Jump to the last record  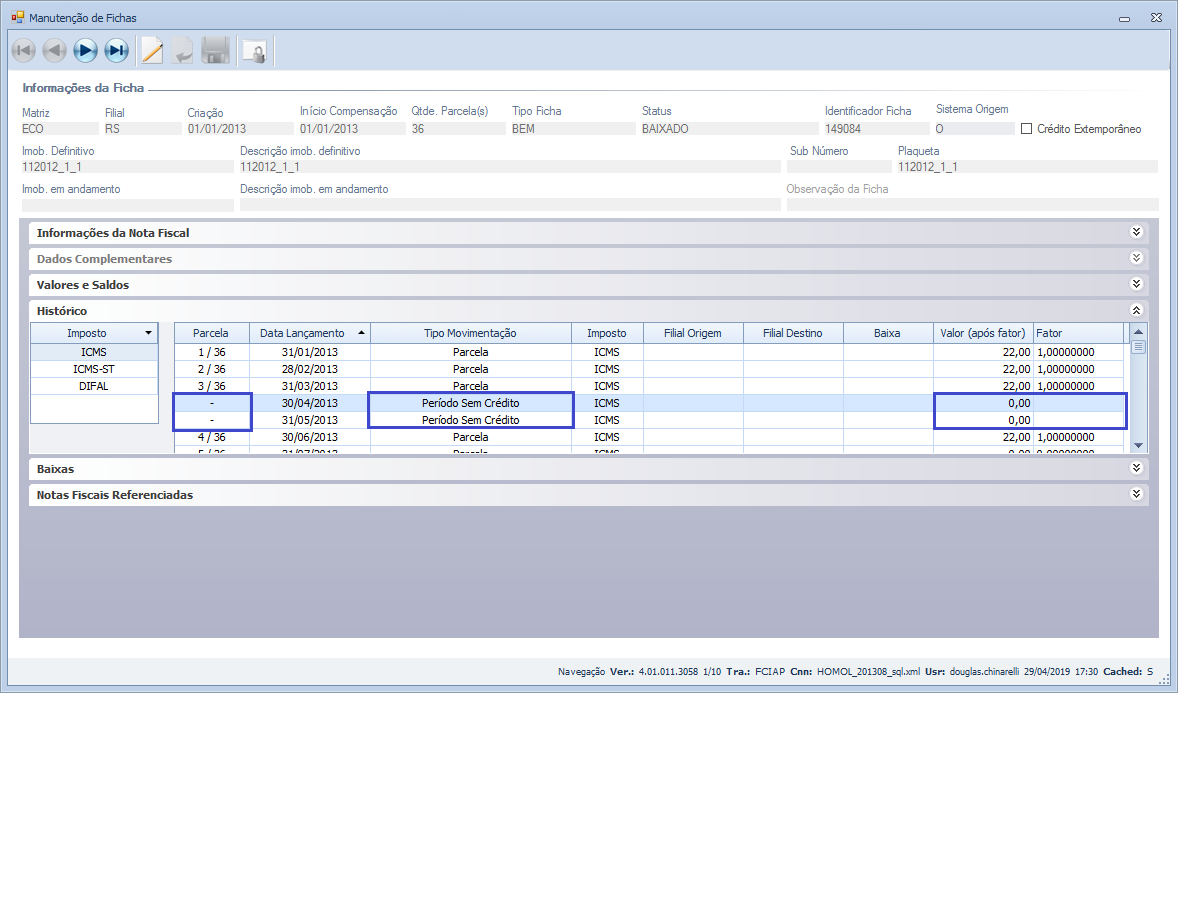click(117, 50)
